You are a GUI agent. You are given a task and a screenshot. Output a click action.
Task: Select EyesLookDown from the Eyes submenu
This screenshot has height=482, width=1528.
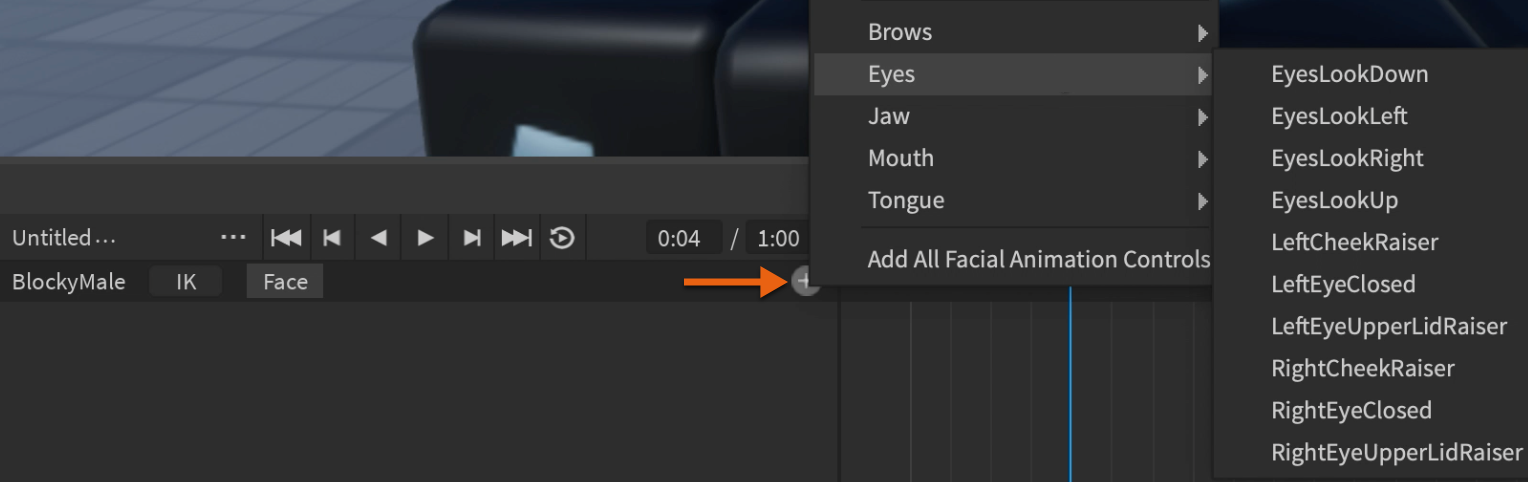[x=1349, y=74]
